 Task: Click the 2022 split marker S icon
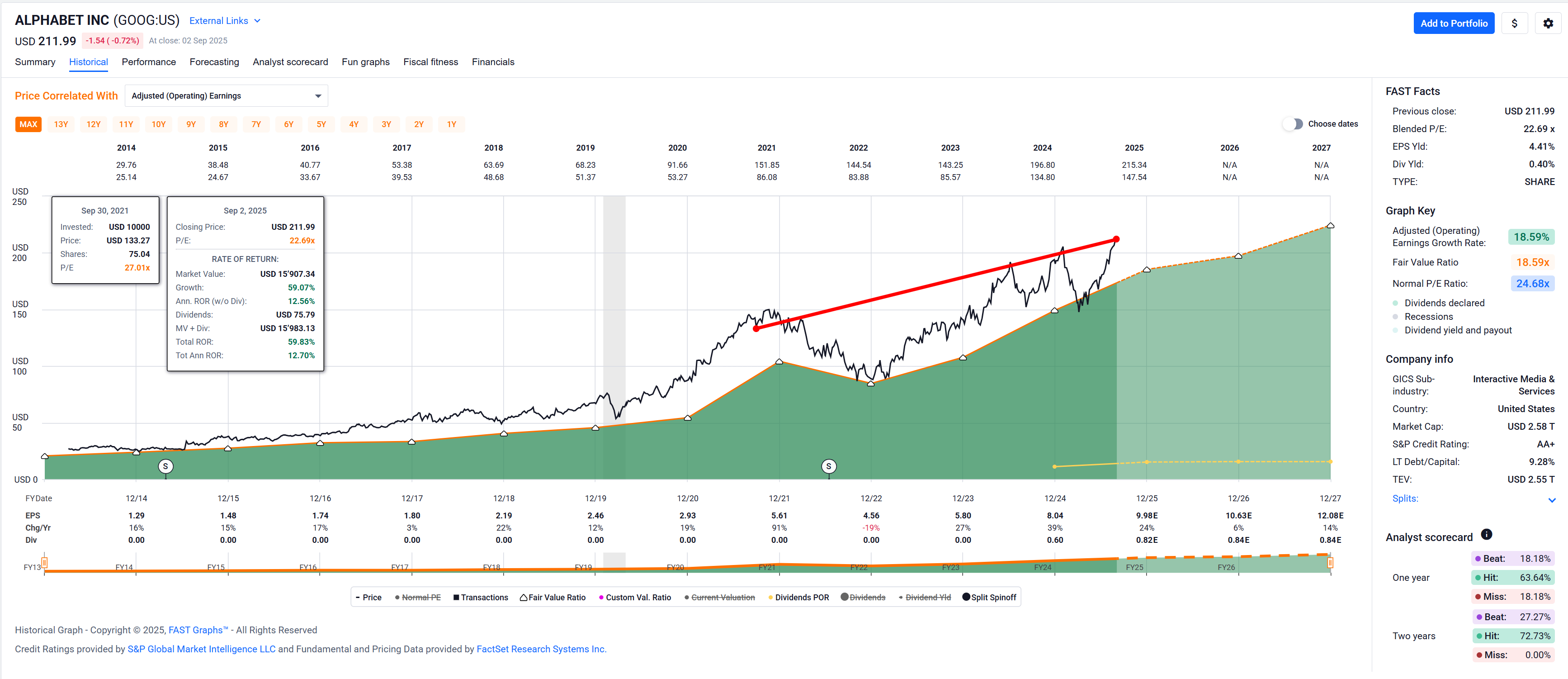[828, 466]
